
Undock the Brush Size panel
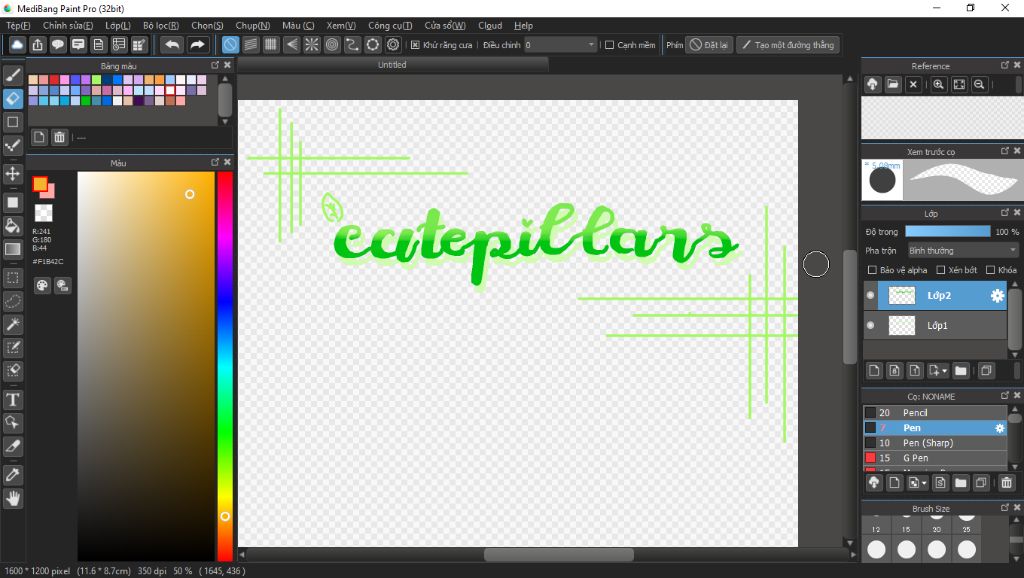coord(1005,507)
